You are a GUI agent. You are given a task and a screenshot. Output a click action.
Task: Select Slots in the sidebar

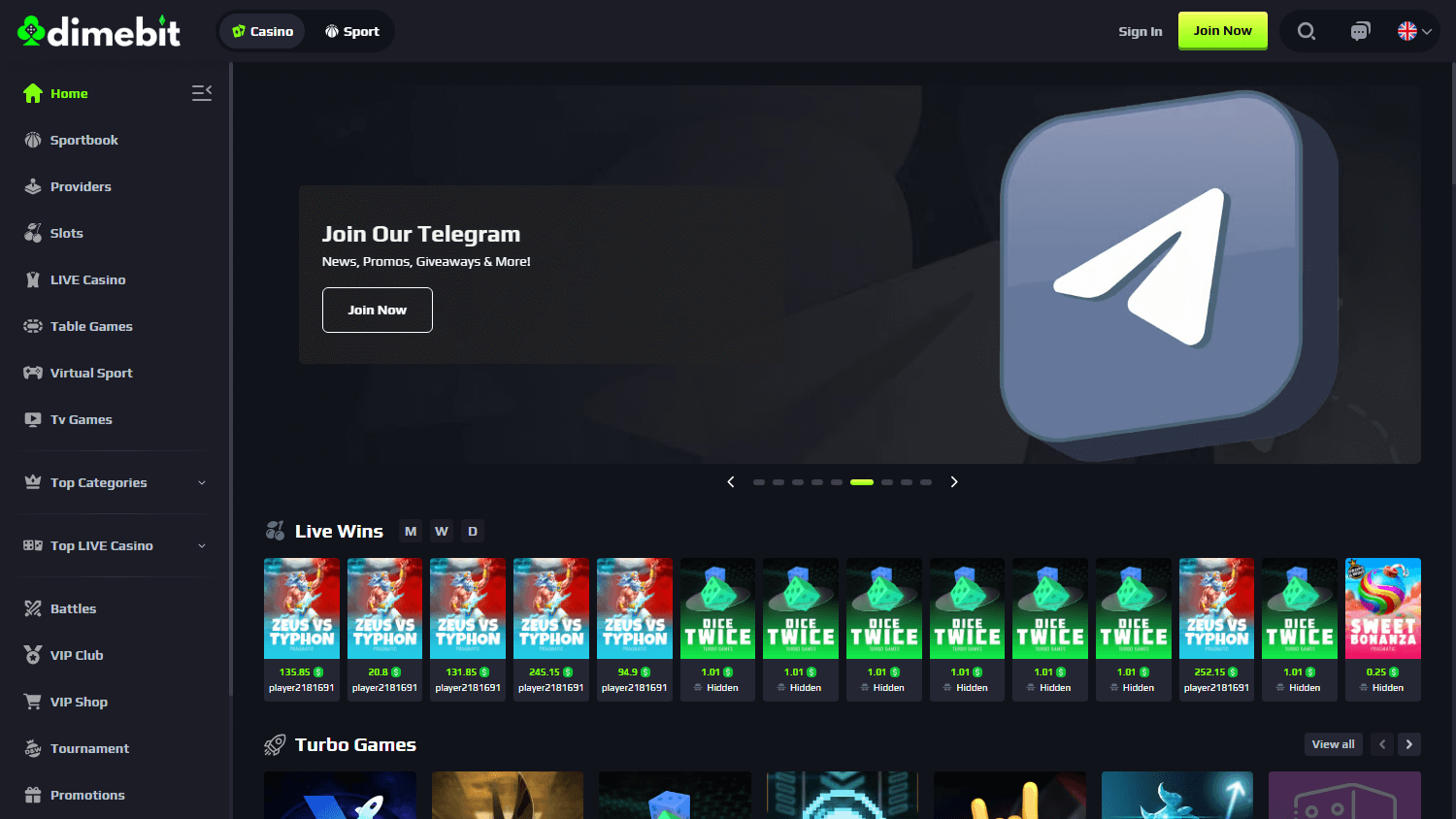coord(65,233)
